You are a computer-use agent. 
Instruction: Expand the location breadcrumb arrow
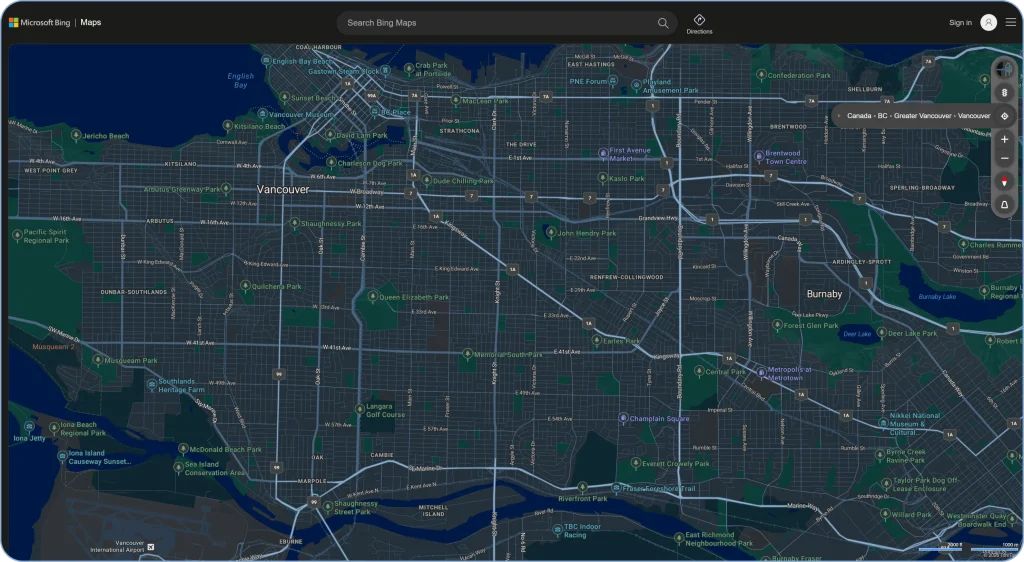coord(839,116)
